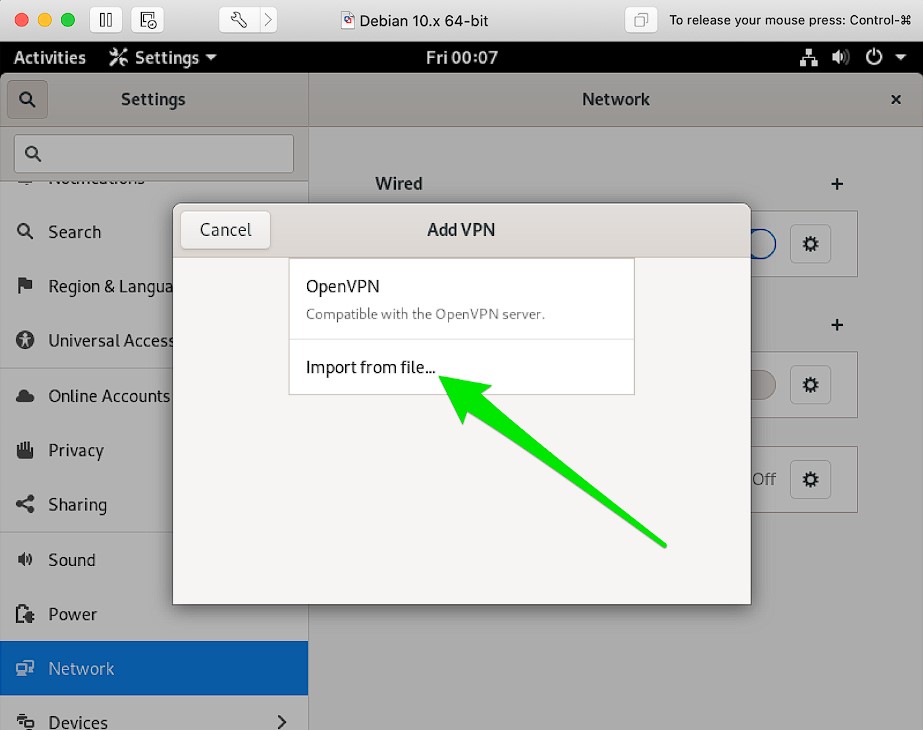The image size is (923, 730).
Task: Click the cloud icon for Online Accounts
Action: (x=25, y=396)
